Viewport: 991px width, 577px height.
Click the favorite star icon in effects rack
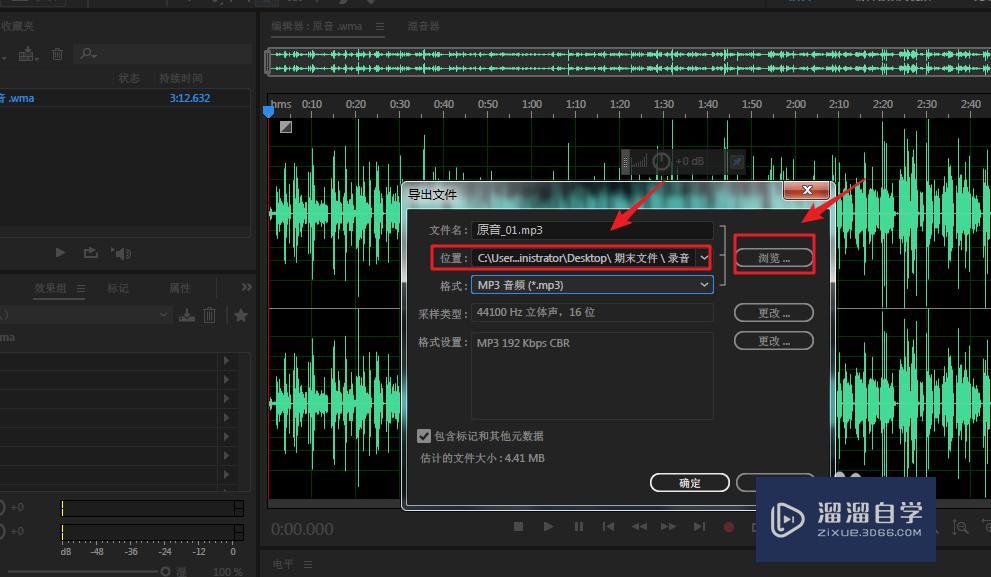241,315
